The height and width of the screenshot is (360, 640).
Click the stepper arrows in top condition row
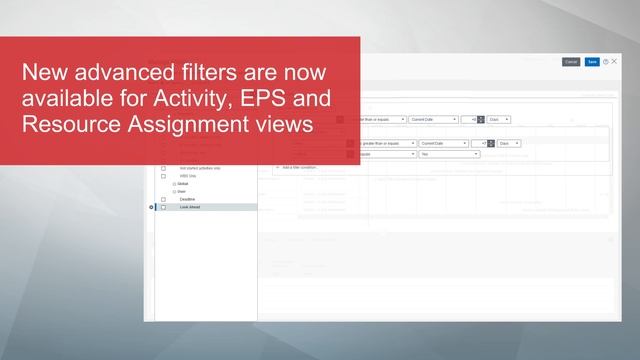click(x=481, y=120)
